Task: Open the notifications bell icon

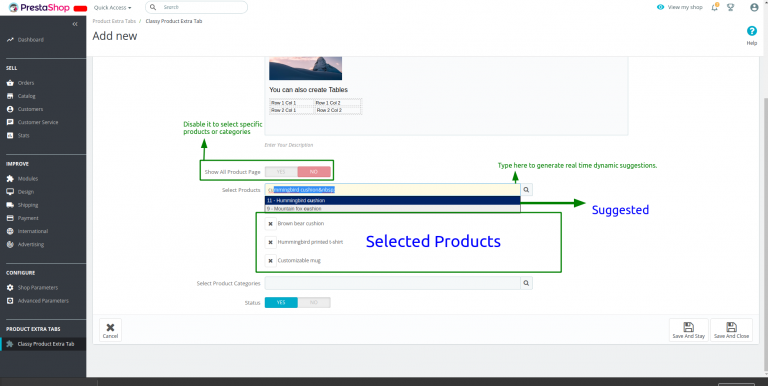Action: tap(715, 7)
